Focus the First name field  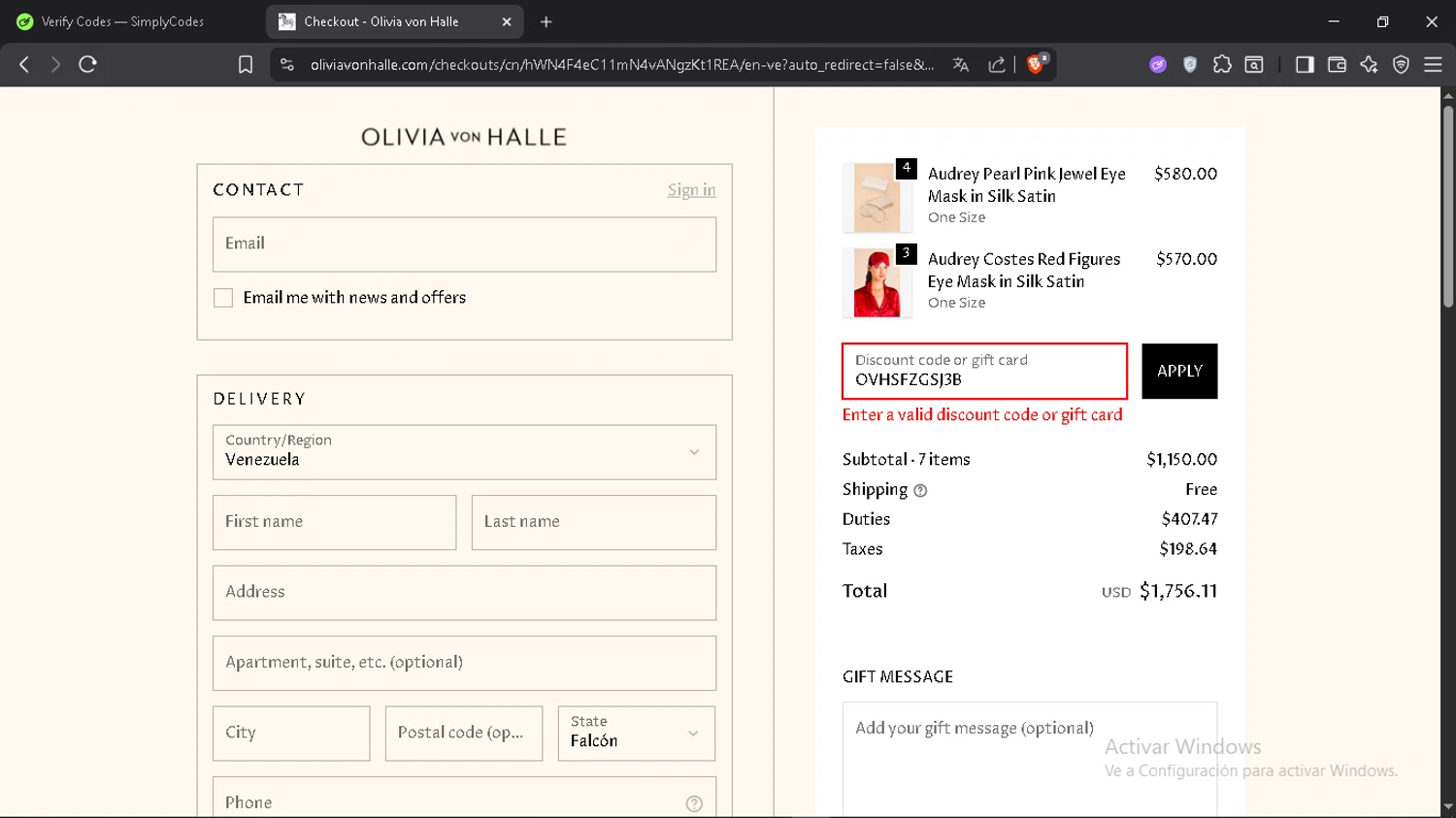click(x=335, y=523)
